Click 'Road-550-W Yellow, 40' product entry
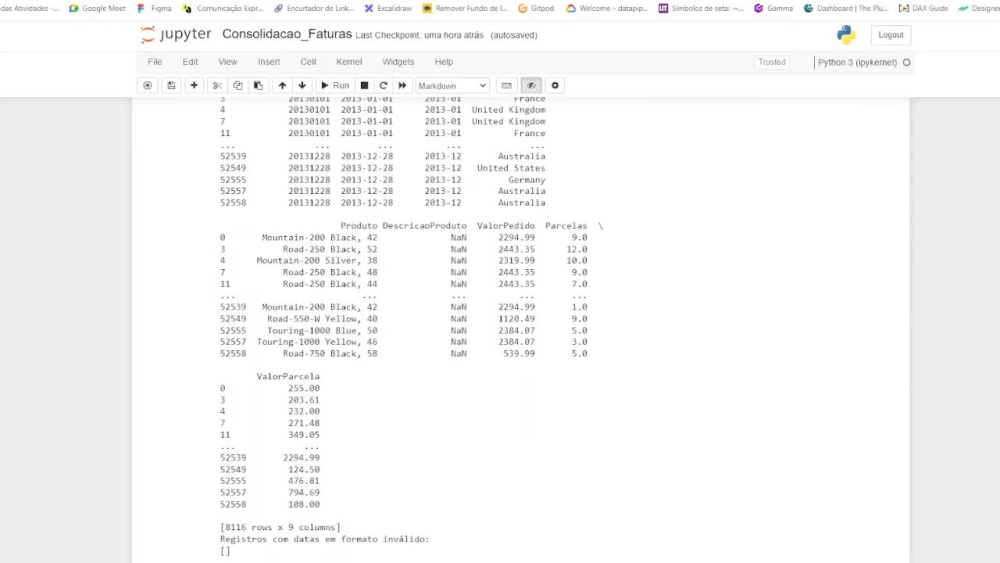The height and width of the screenshot is (563, 1000). pos(322,319)
